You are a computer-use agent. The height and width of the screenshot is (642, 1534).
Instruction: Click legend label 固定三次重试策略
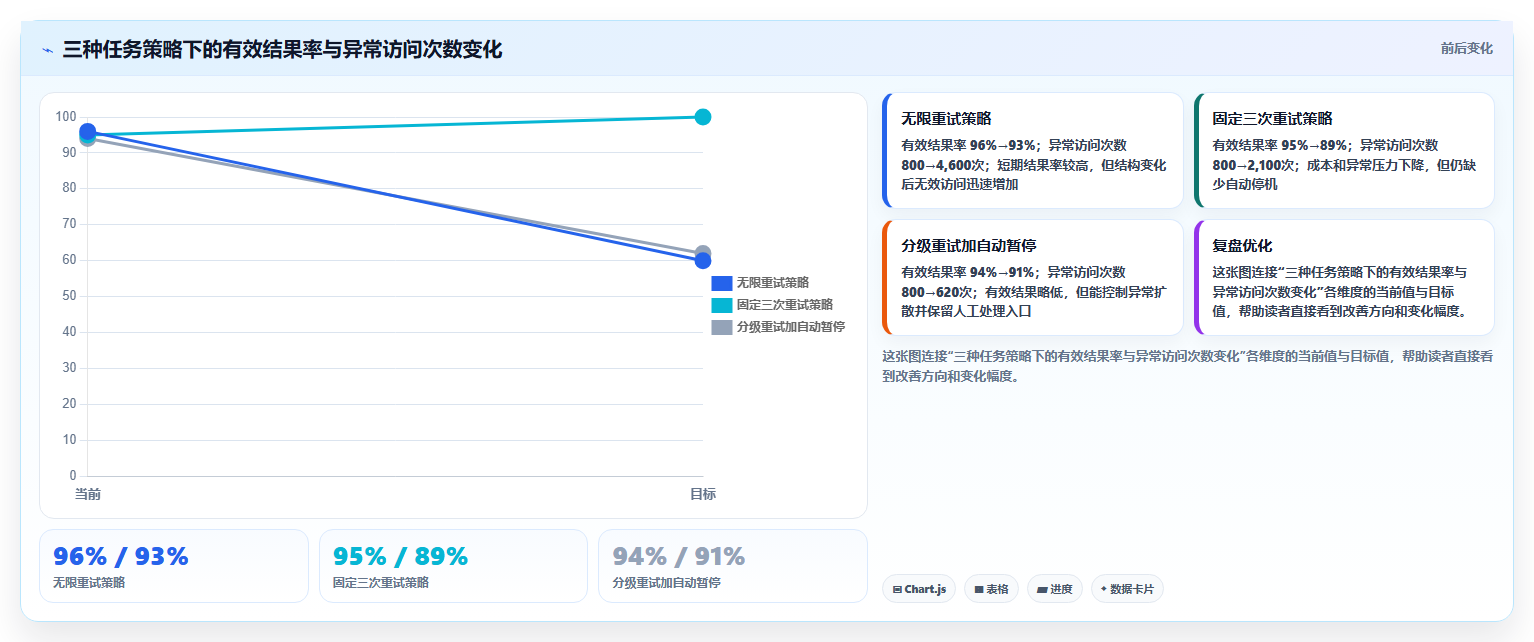pos(785,305)
